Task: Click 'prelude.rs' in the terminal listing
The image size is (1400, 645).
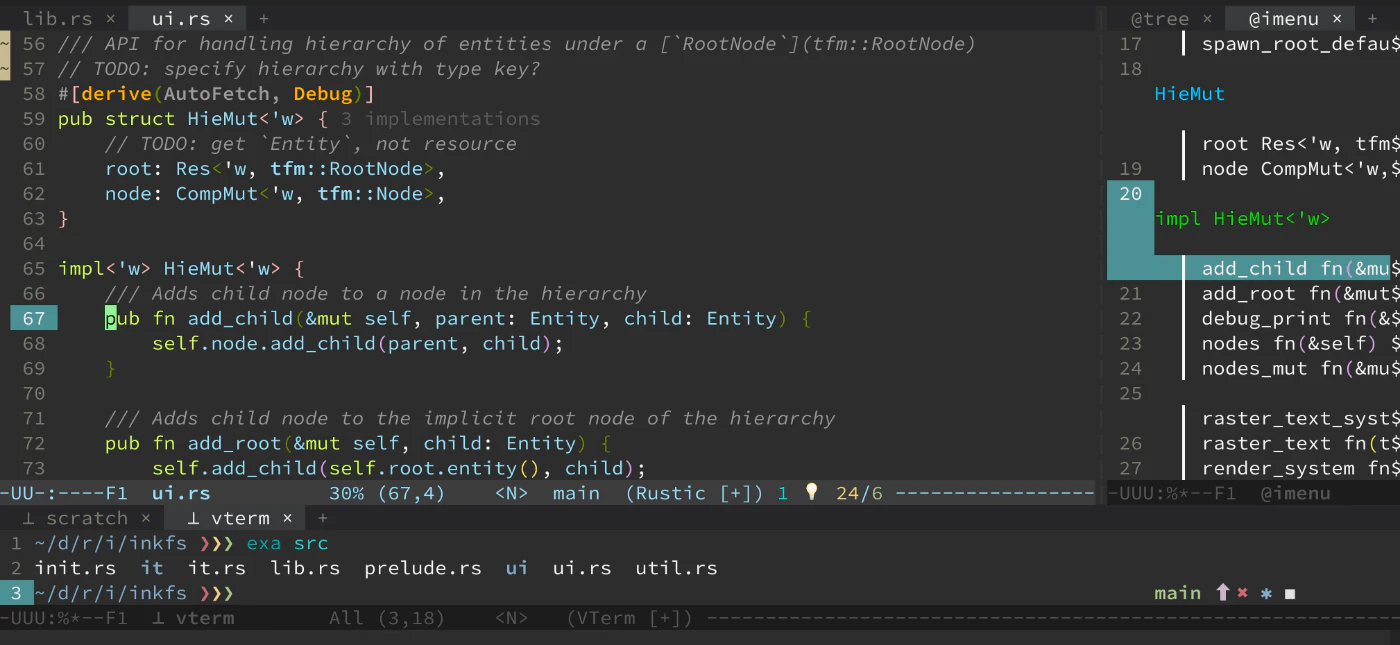Action: click(x=423, y=568)
